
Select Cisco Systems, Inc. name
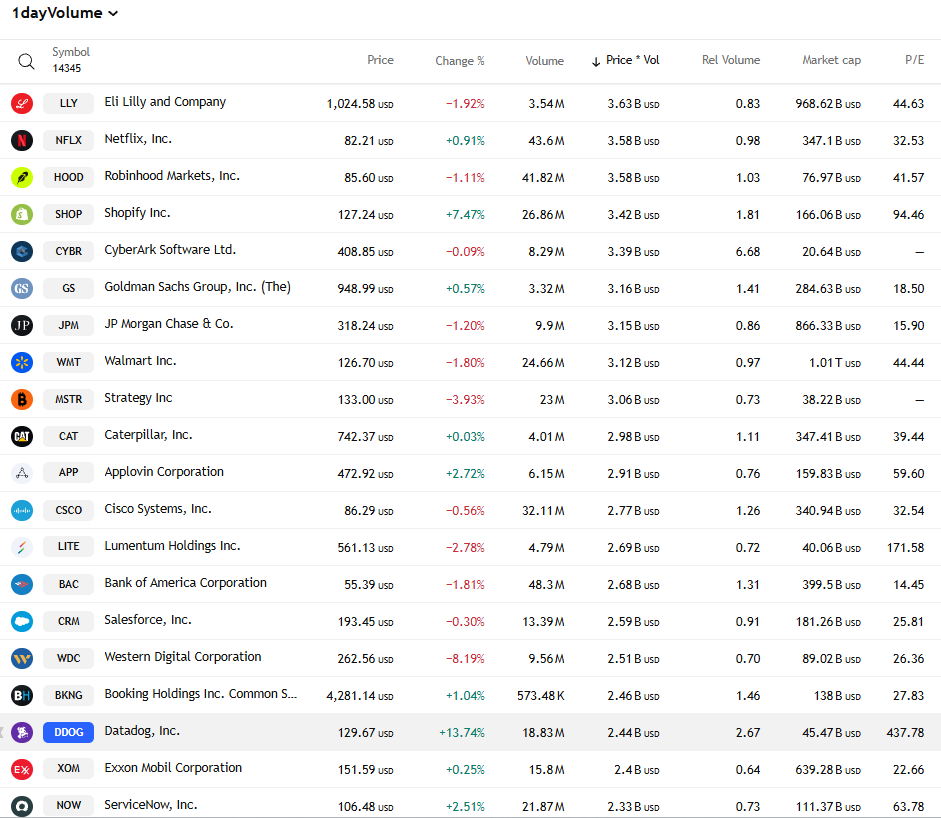point(158,509)
